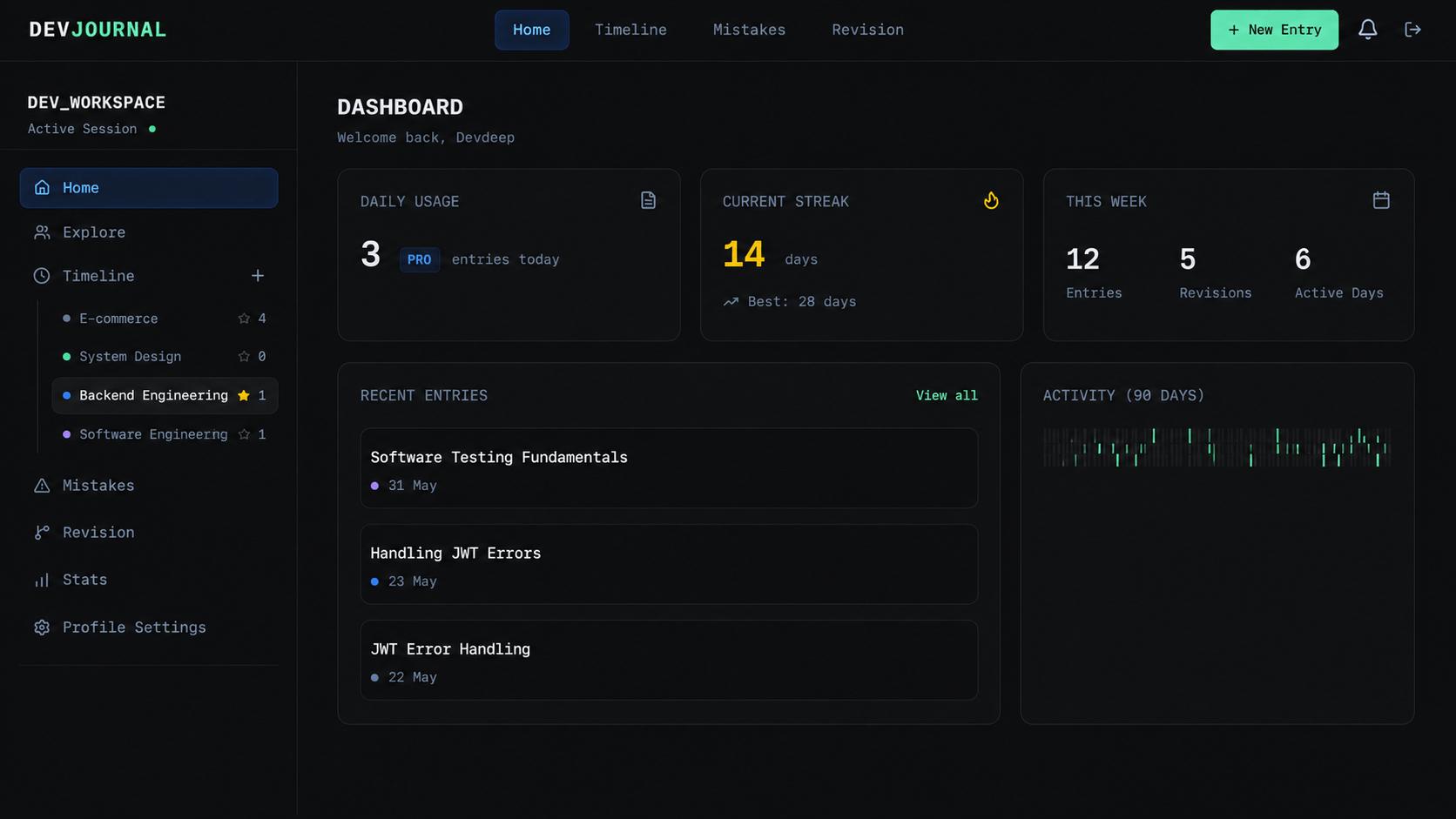Click the Daily Usage document icon
1456x819 pixels.
(648, 200)
